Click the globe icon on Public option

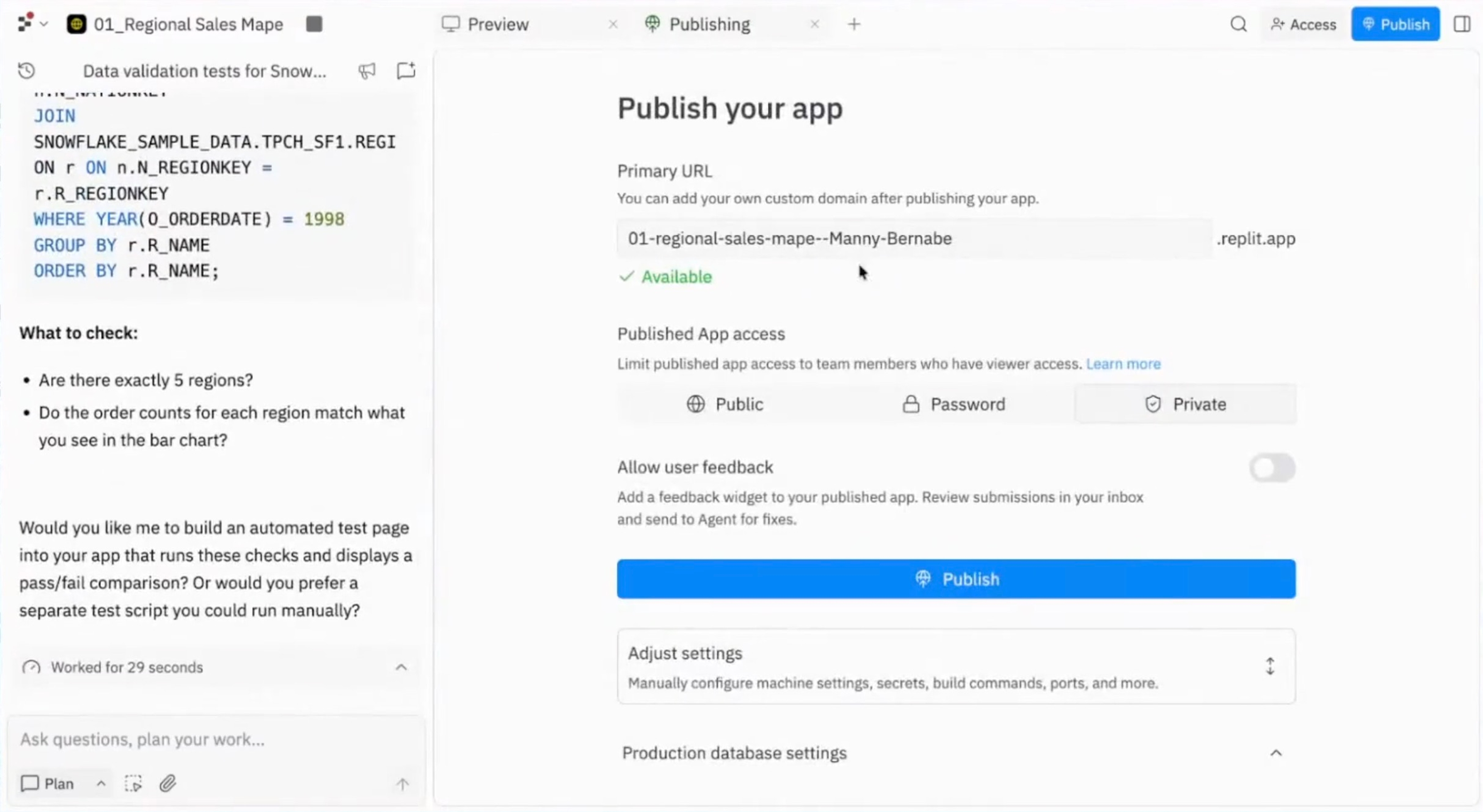(696, 404)
